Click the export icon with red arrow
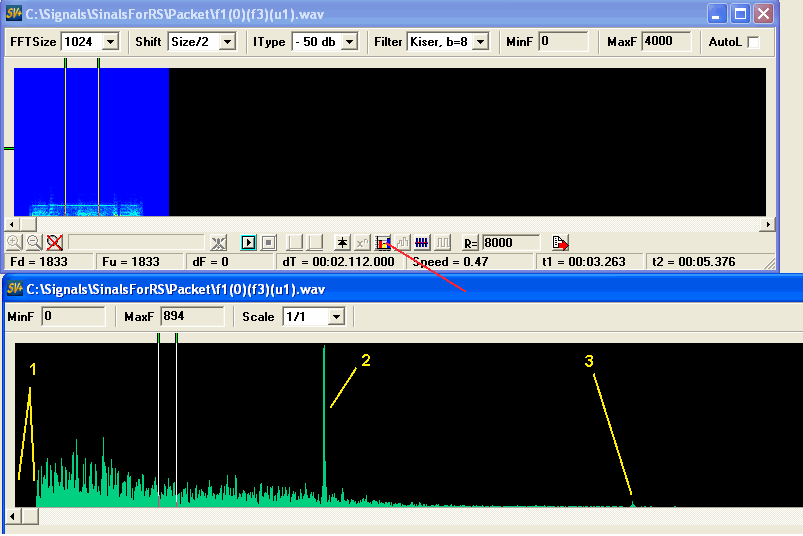 click(560, 243)
